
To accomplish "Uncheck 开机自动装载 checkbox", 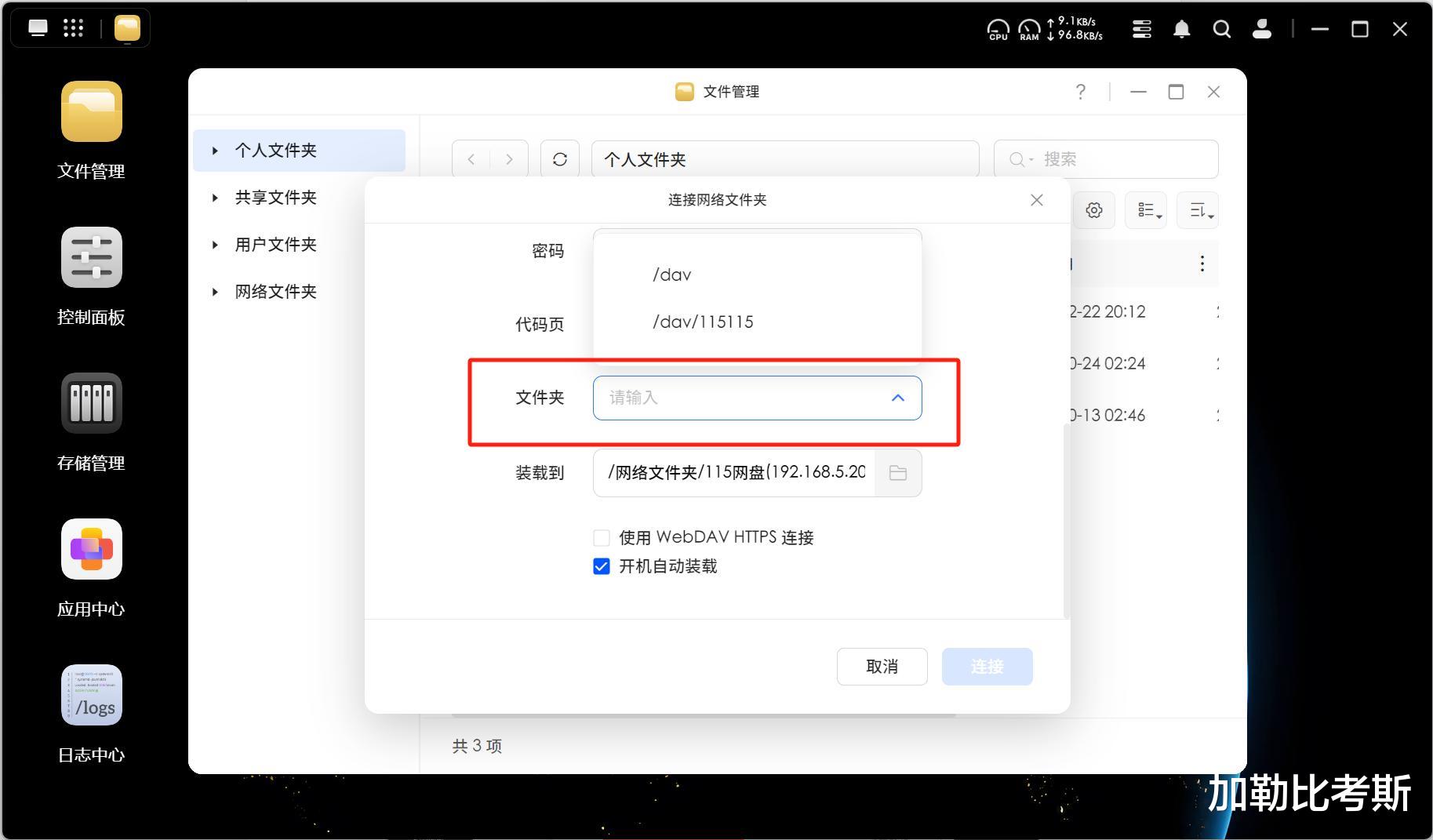I will (x=602, y=566).
